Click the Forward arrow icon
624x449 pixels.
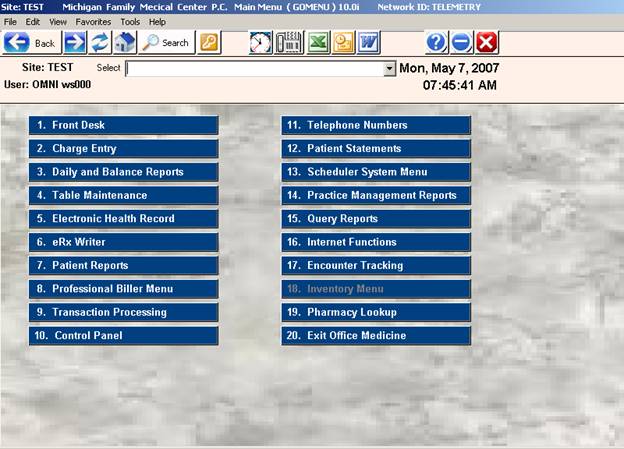pos(75,42)
